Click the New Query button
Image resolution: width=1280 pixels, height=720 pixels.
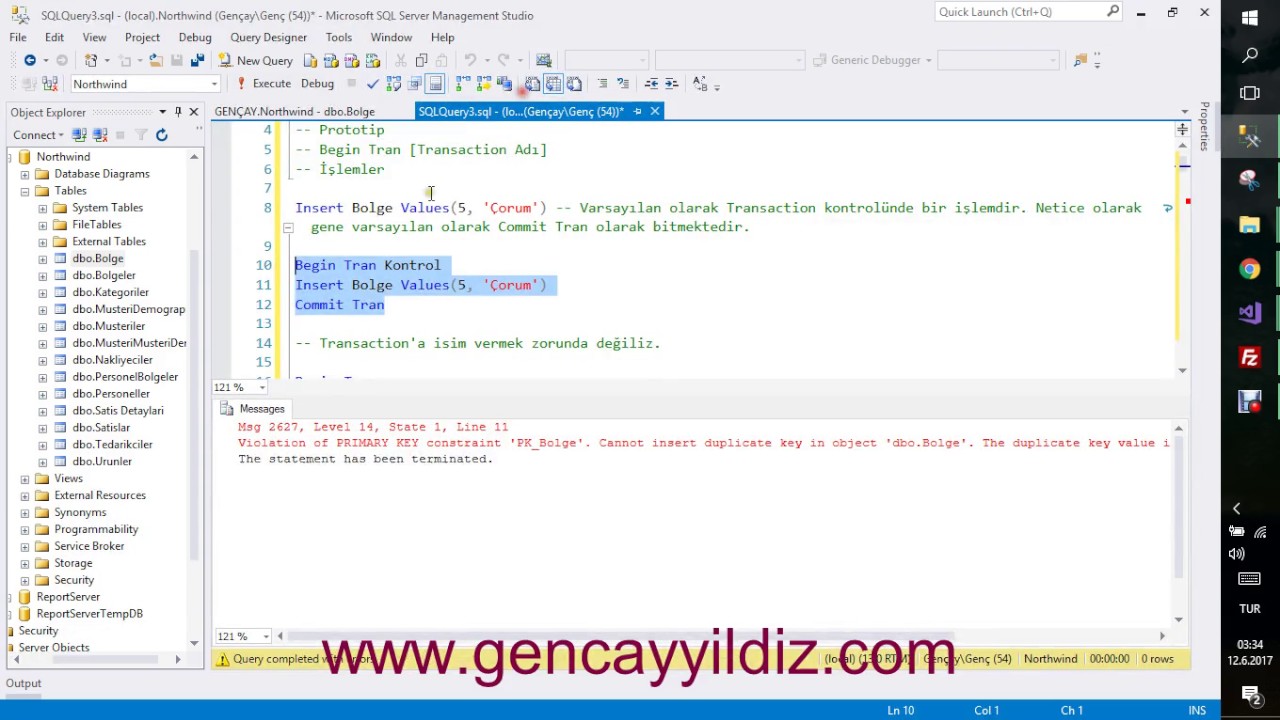[255, 60]
